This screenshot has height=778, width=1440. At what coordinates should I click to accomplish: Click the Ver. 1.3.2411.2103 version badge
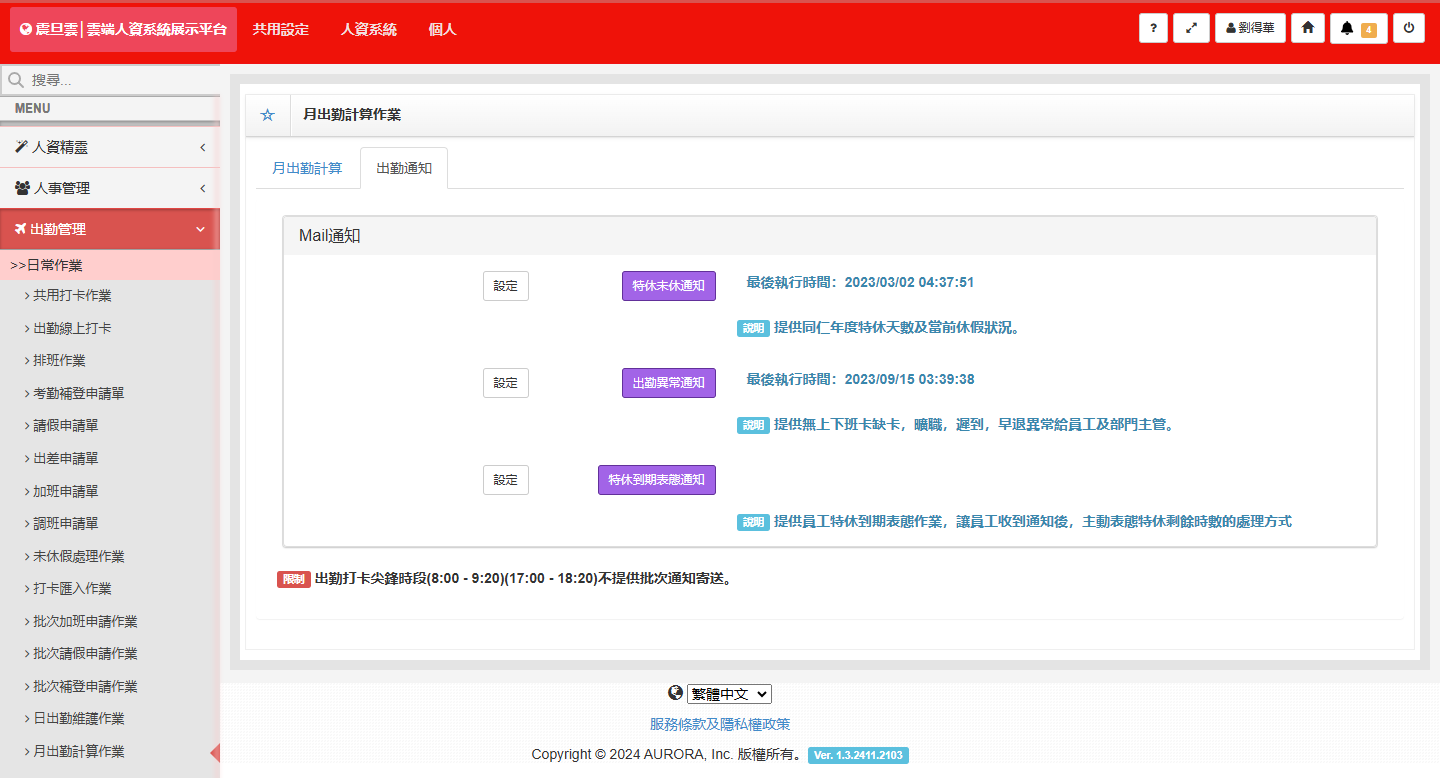858,756
